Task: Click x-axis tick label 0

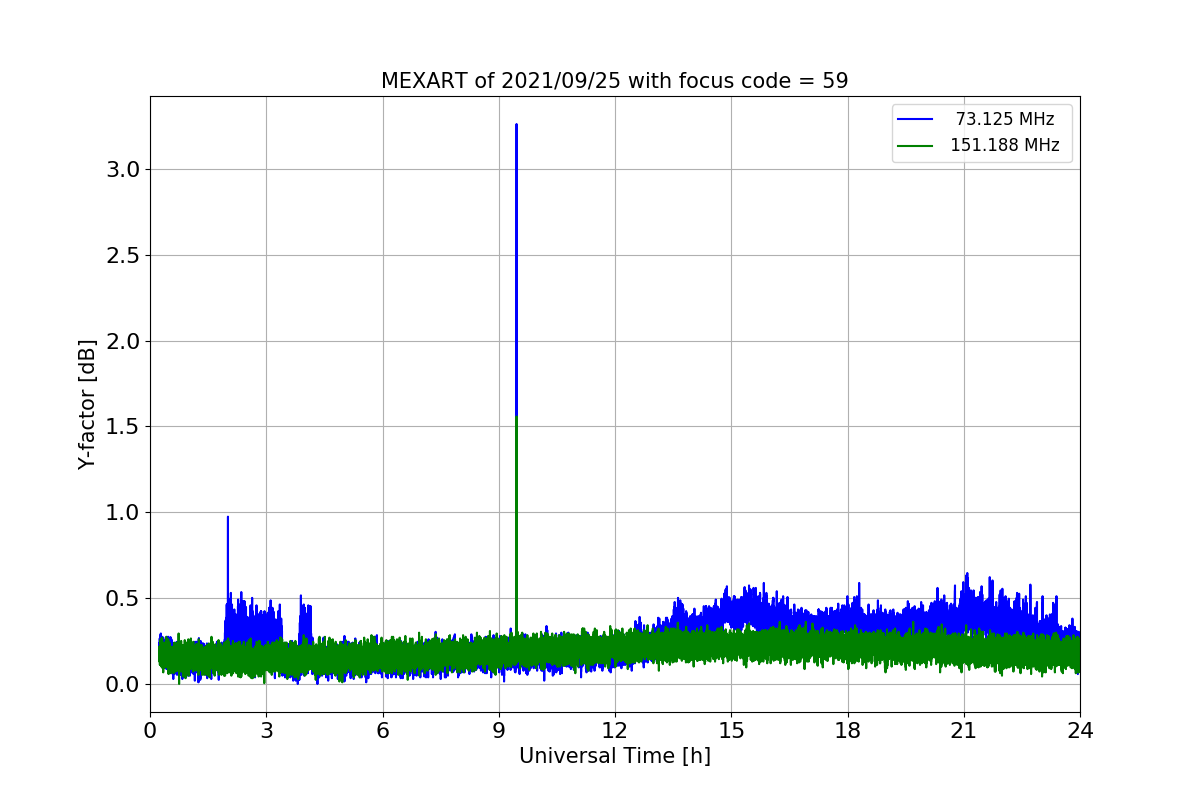Action: 150,731
